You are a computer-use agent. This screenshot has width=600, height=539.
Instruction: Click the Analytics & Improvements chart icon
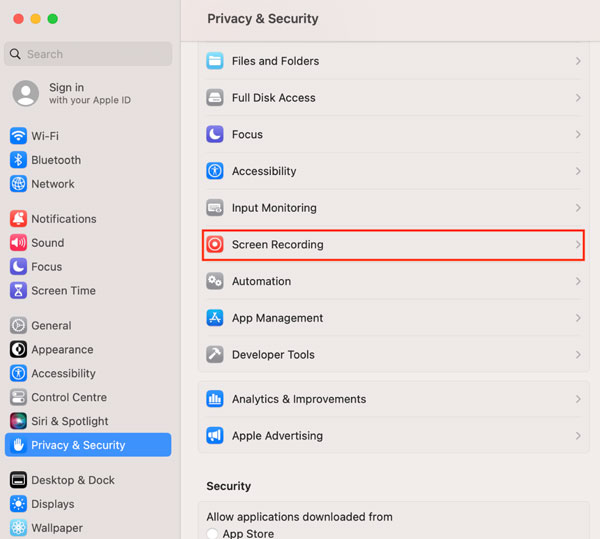click(215, 399)
